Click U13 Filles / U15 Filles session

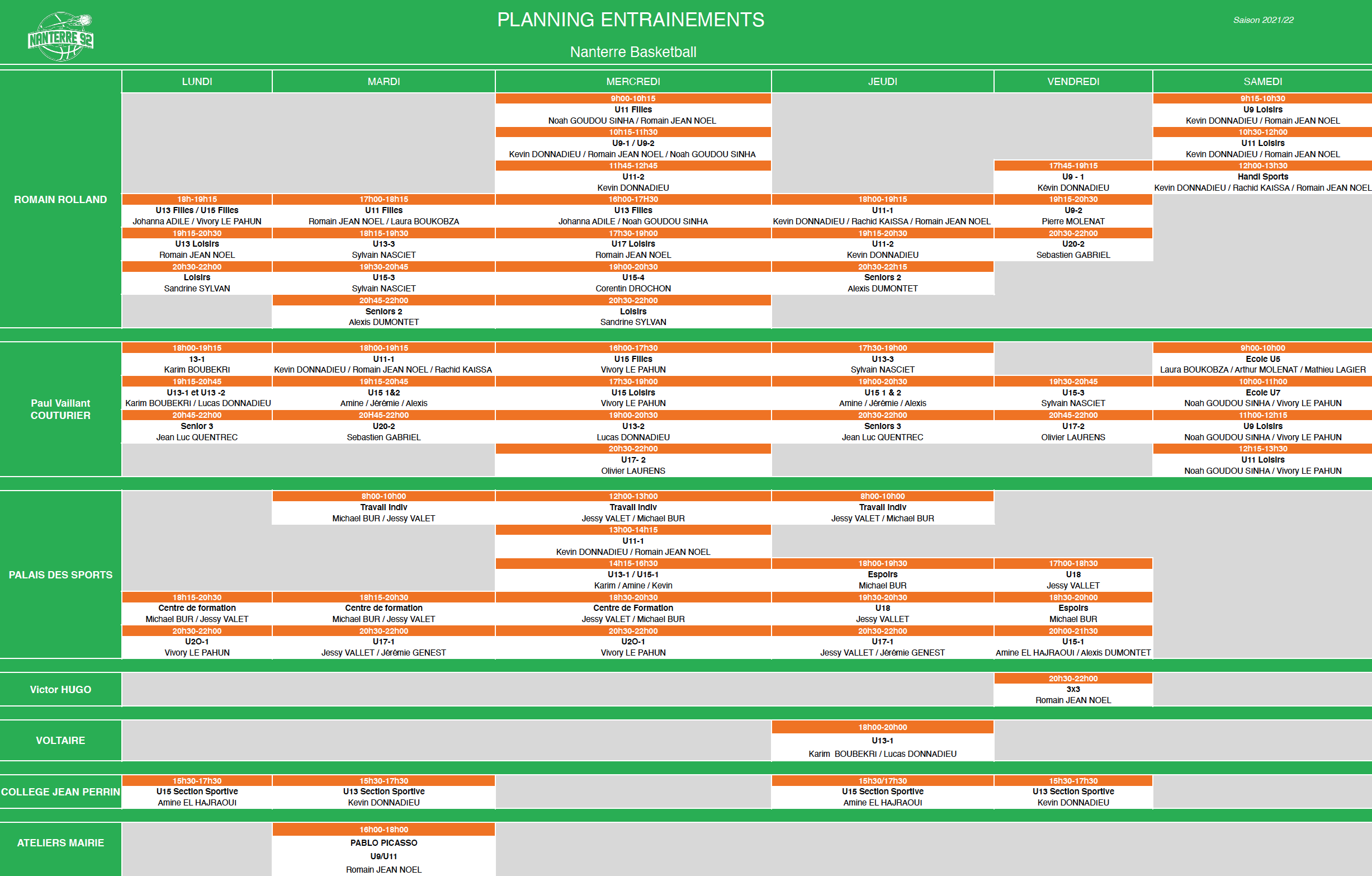[x=197, y=210]
